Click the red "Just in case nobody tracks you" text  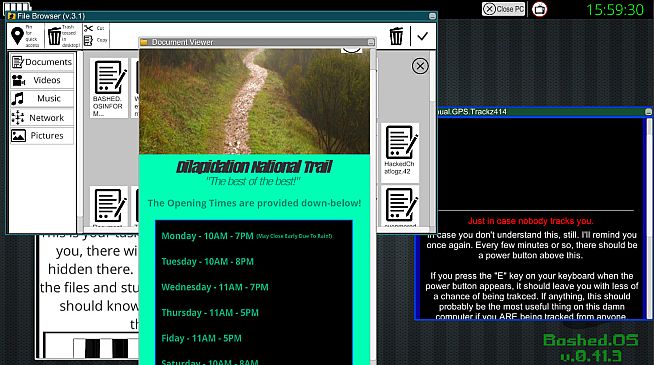531,221
